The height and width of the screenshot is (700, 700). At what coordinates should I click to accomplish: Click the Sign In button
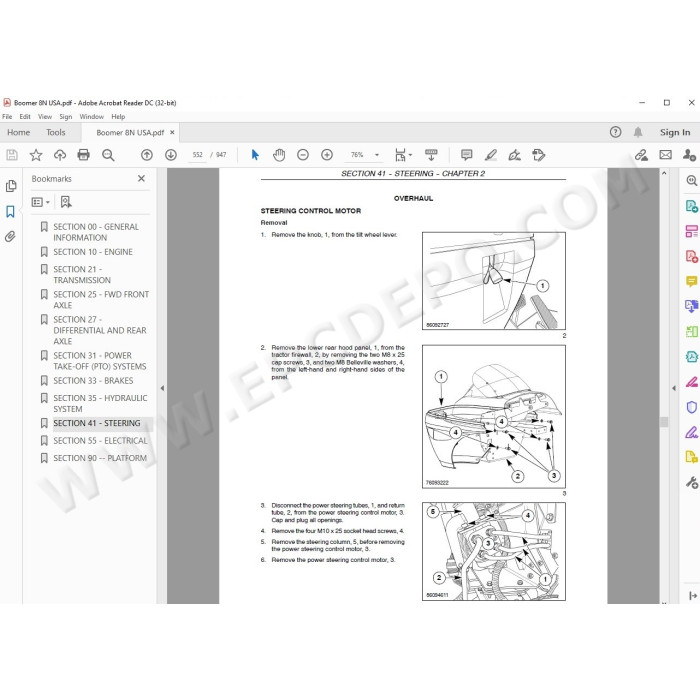tap(675, 132)
